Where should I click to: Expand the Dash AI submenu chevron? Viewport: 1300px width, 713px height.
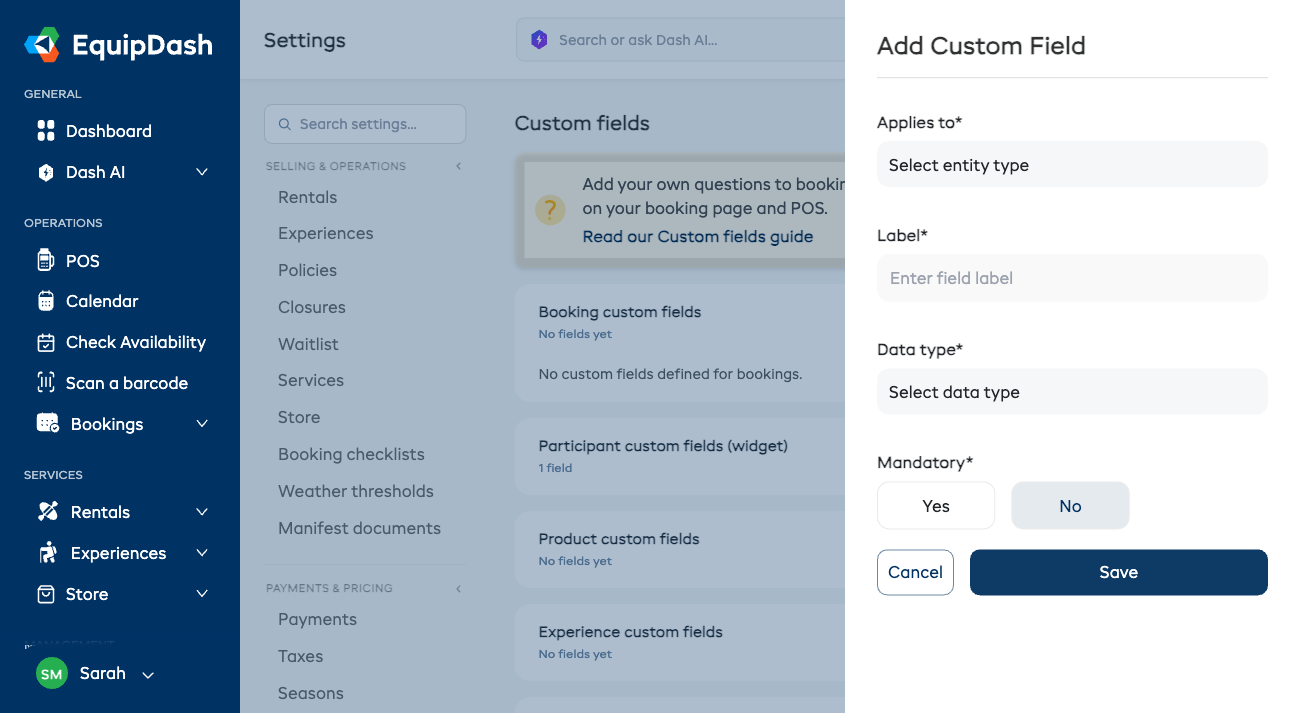202,172
